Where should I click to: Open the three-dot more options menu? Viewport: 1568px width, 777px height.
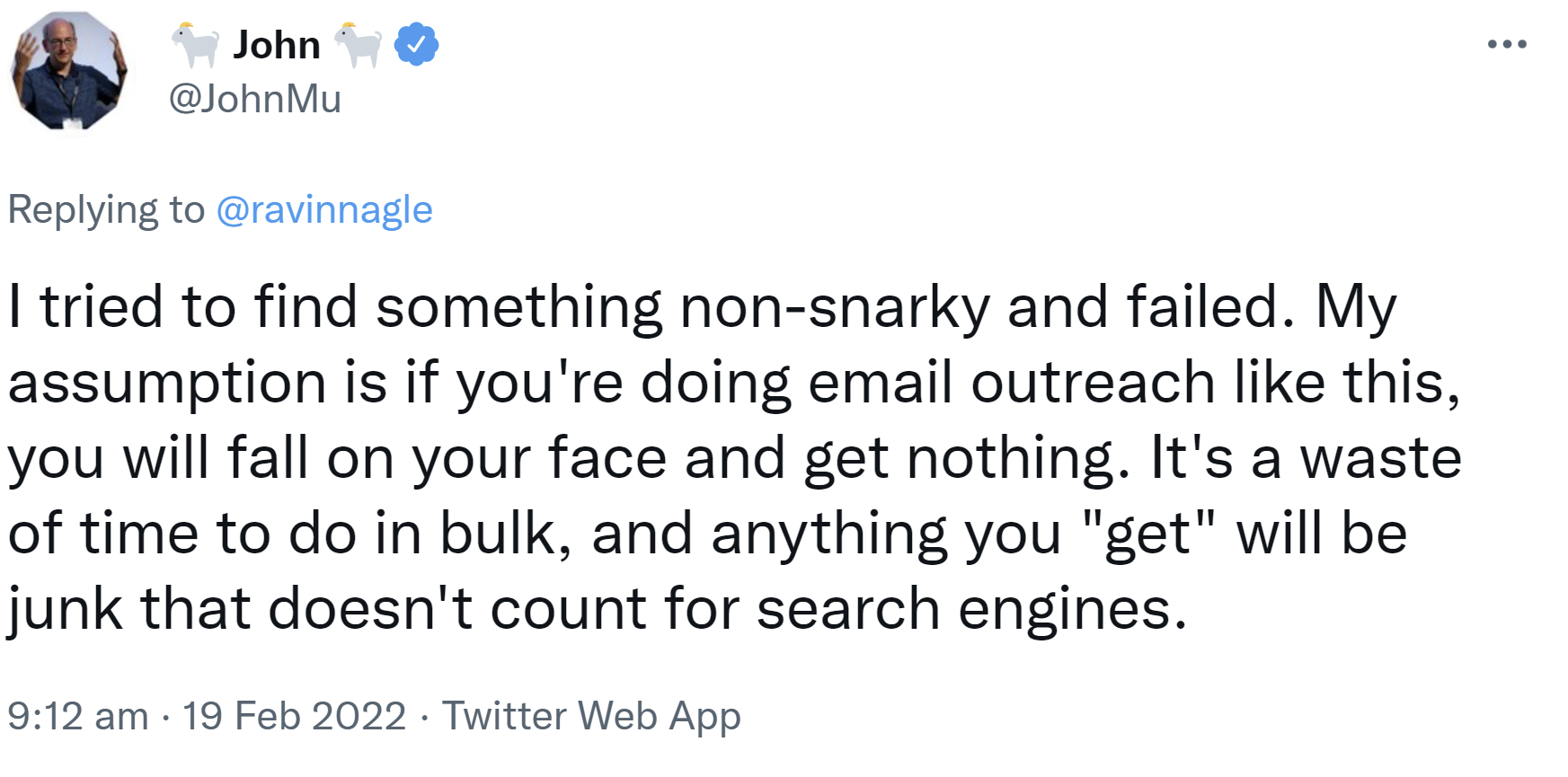pyautogui.click(x=1506, y=44)
